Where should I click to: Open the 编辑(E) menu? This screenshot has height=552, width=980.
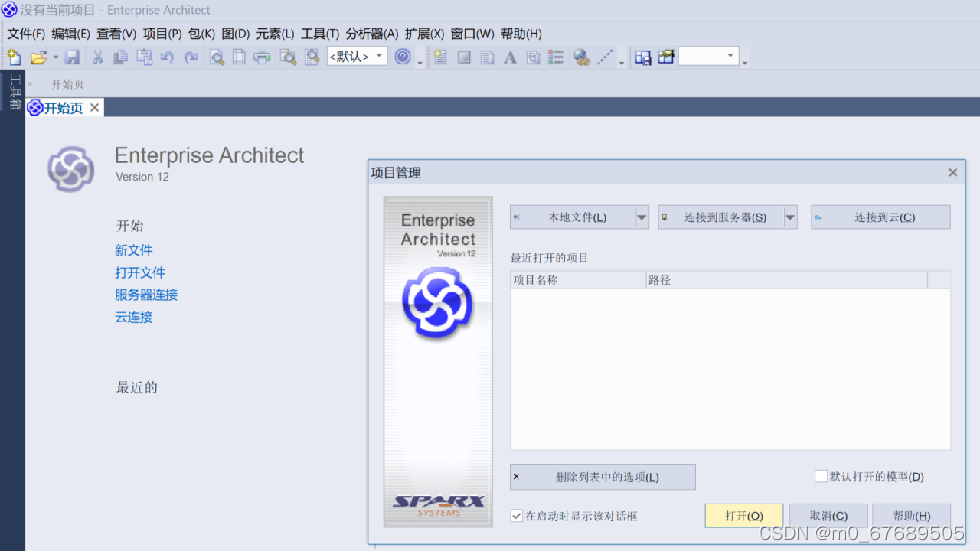(71, 34)
